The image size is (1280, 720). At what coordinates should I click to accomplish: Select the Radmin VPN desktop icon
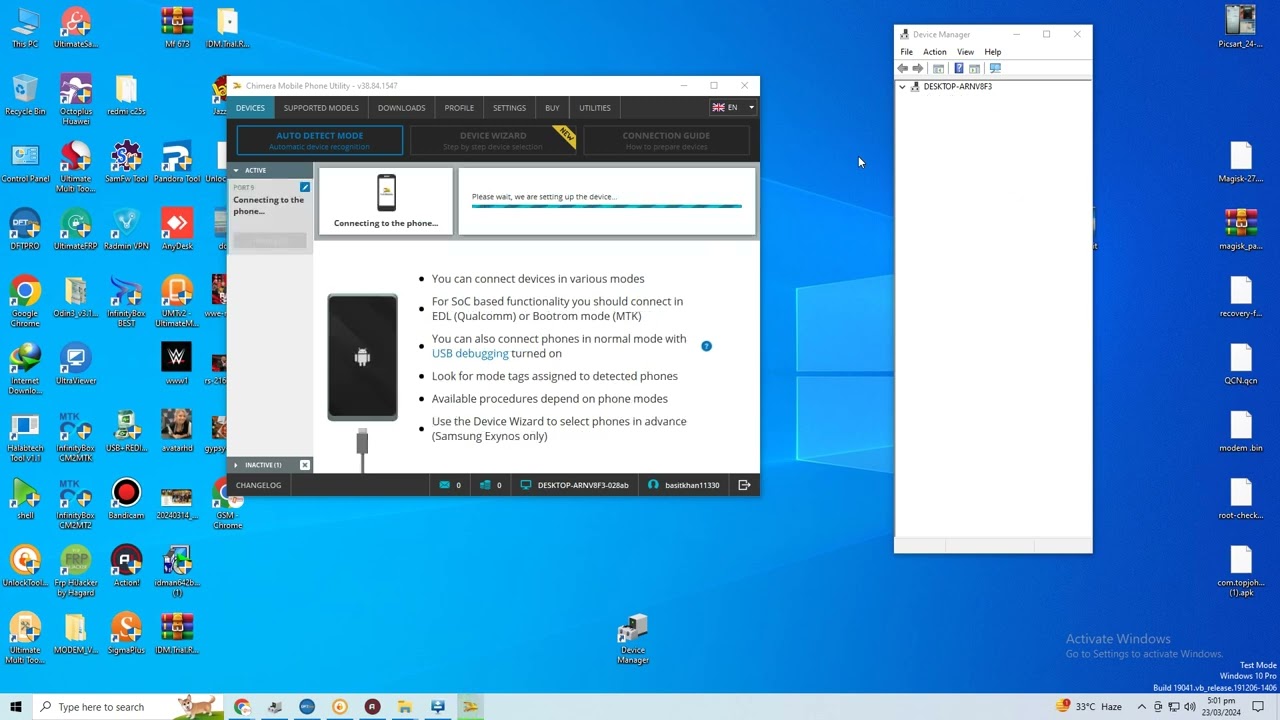coord(126,229)
